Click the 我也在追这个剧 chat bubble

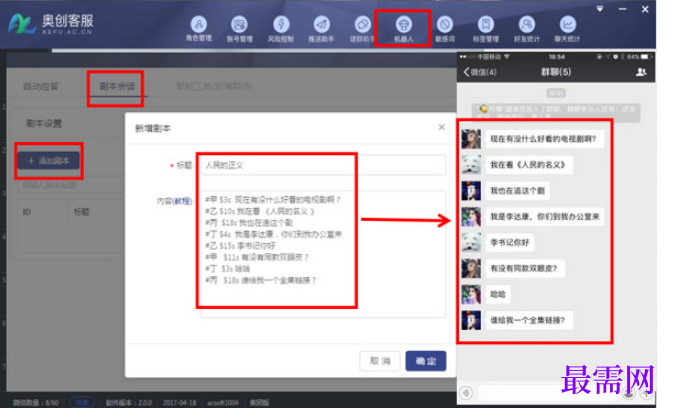point(518,190)
